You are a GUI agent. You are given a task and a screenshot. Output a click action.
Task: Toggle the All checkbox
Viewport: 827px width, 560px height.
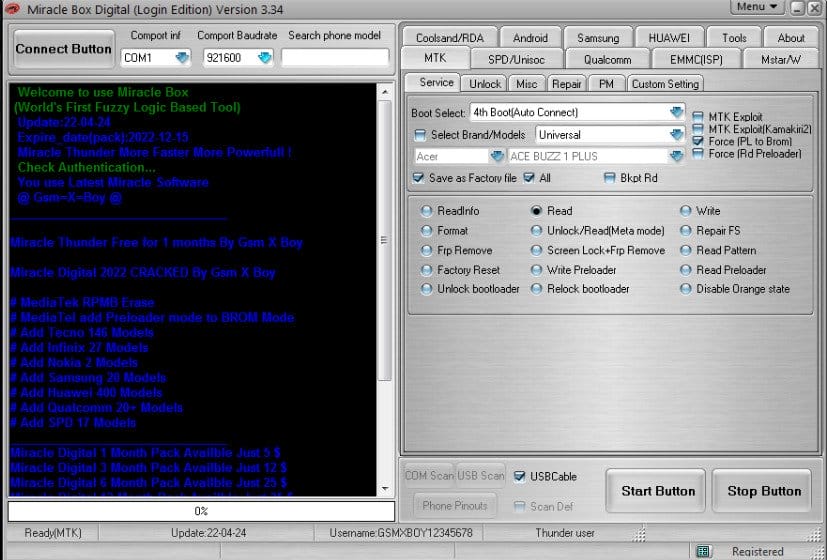pyautogui.click(x=529, y=178)
